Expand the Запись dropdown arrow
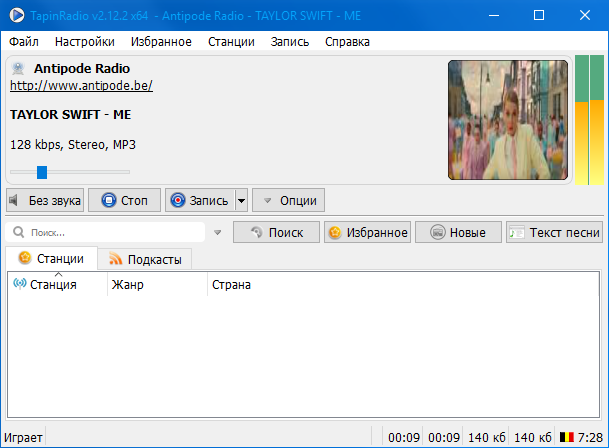Screen dimensions: 609x448 pos(241,200)
